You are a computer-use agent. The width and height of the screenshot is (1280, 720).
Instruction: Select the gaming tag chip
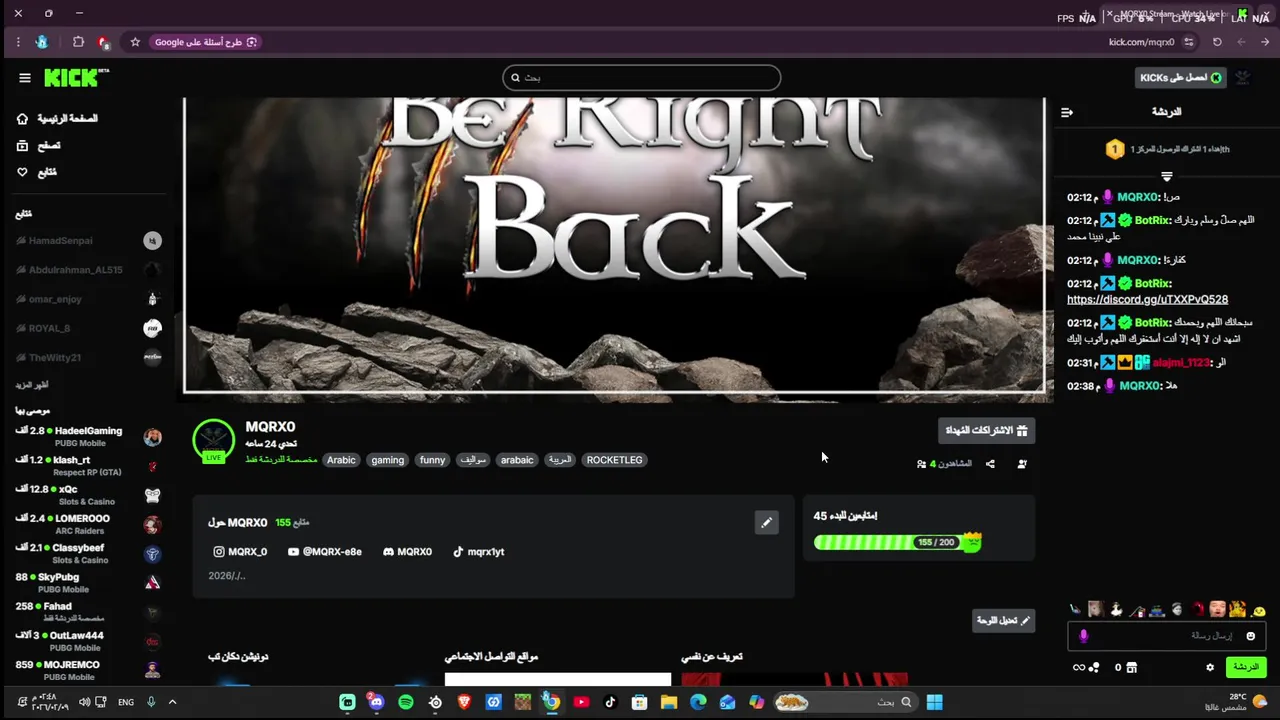pos(387,460)
